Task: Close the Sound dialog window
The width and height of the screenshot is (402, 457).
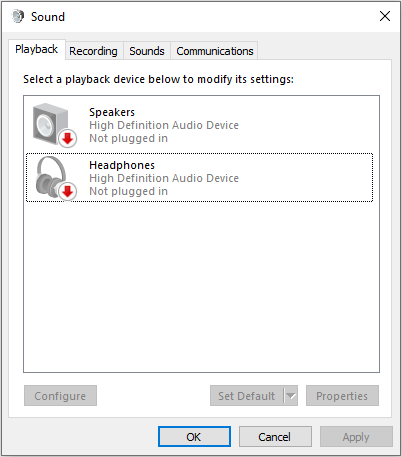Action: [x=385, y=16]
